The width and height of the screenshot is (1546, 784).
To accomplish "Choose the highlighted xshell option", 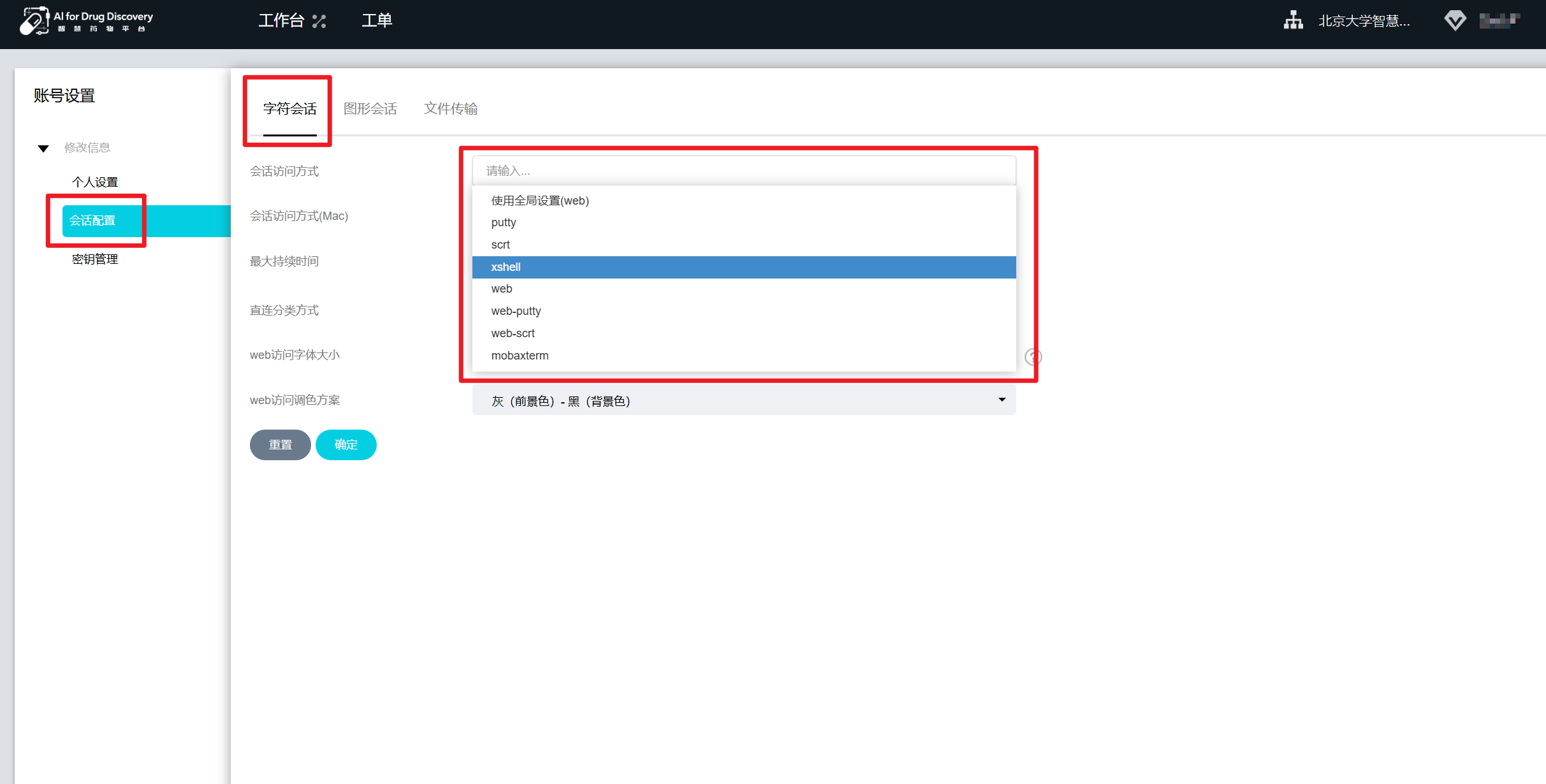I will point(744,267).
